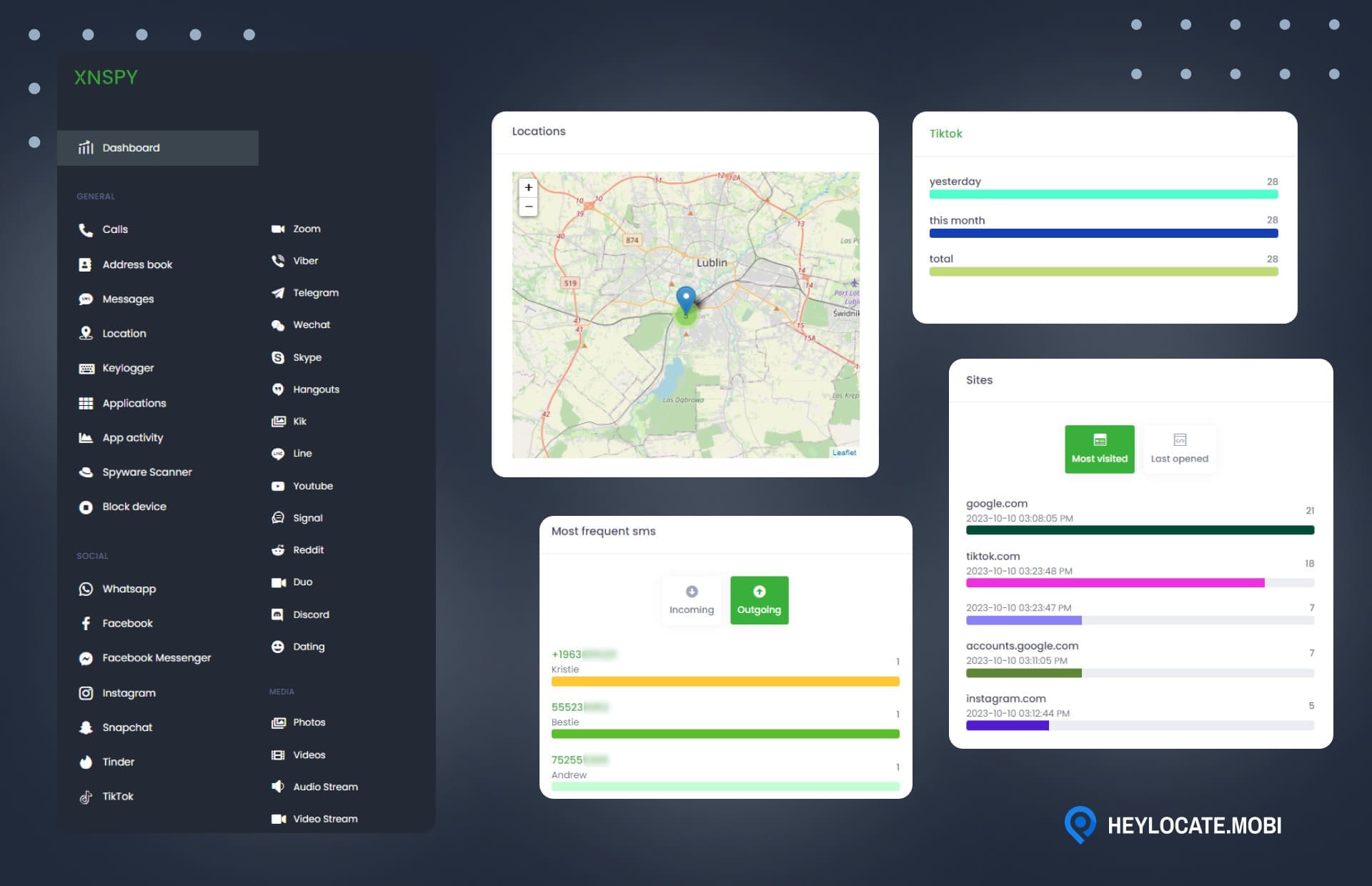Click the Tiktok yesterday usage bar
Image resolution: width=1372 pixels, height=886 pixels.
point(1103,194)
